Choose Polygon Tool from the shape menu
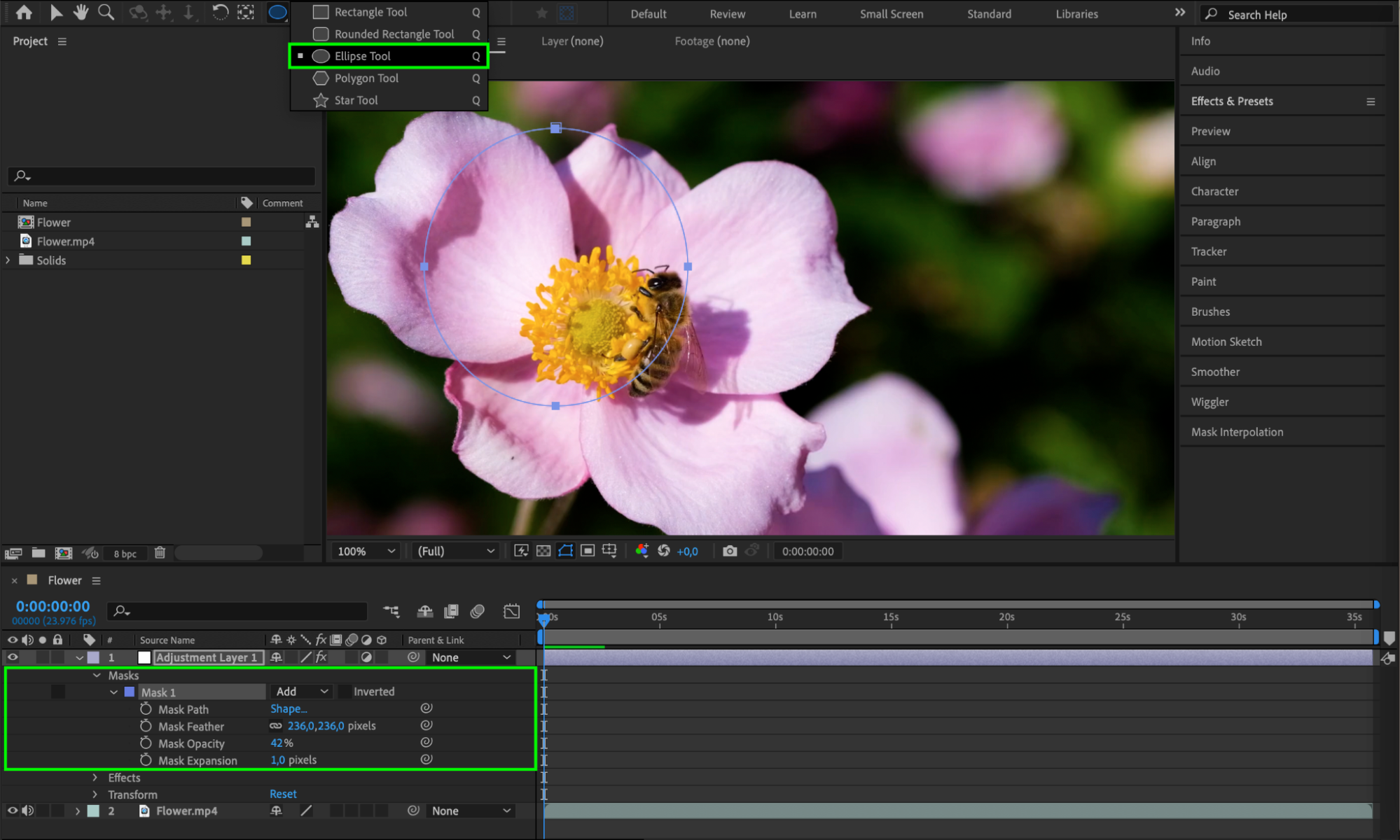The height and width of the screenshot is (840, 1400). (366, 78)
